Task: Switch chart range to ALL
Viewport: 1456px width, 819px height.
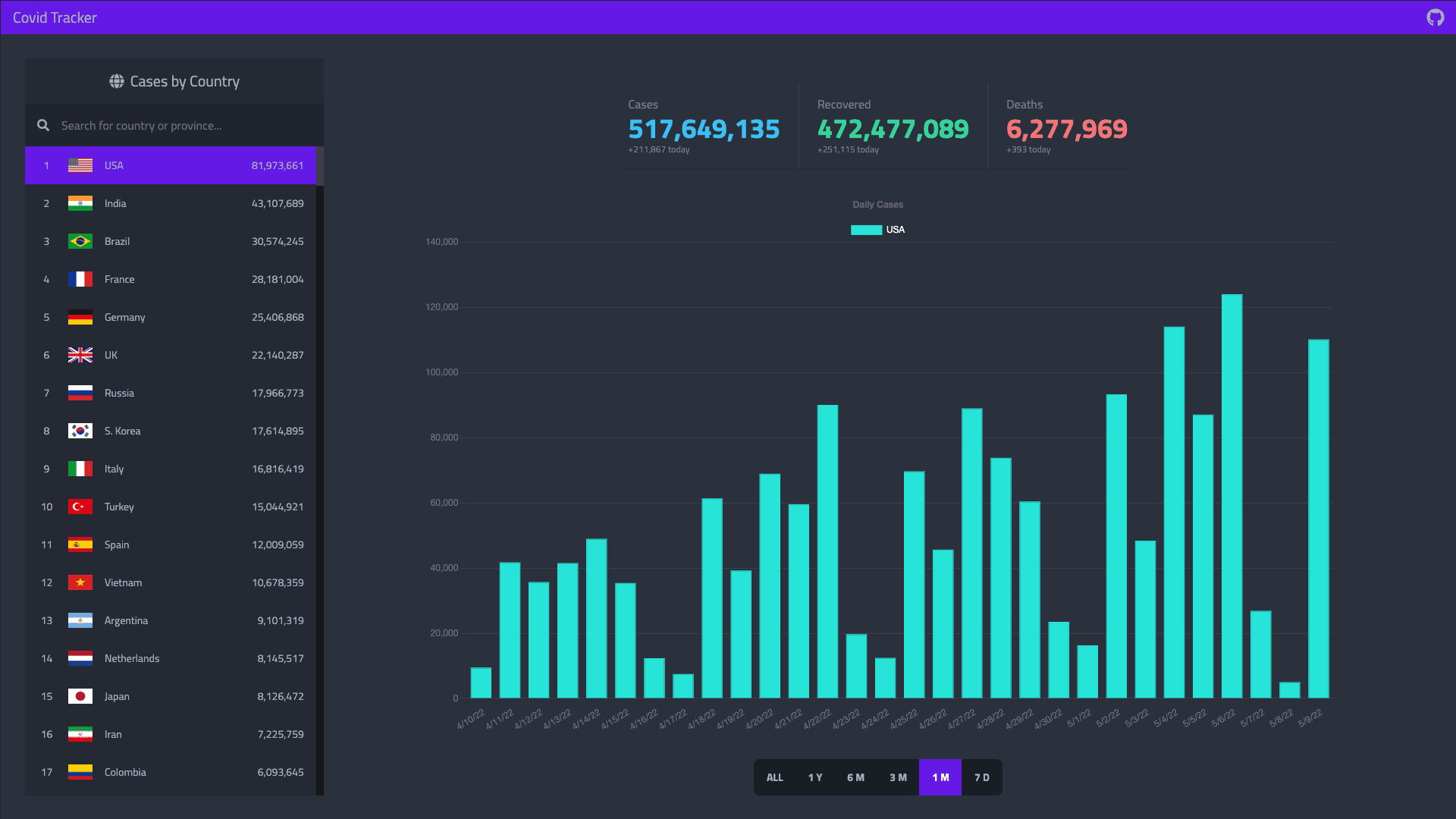Action: click(774, 777)
